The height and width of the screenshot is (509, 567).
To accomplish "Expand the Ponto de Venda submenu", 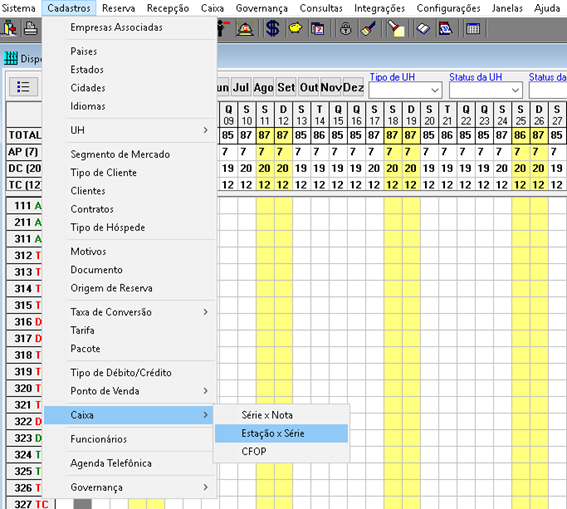I will (129, 391).
